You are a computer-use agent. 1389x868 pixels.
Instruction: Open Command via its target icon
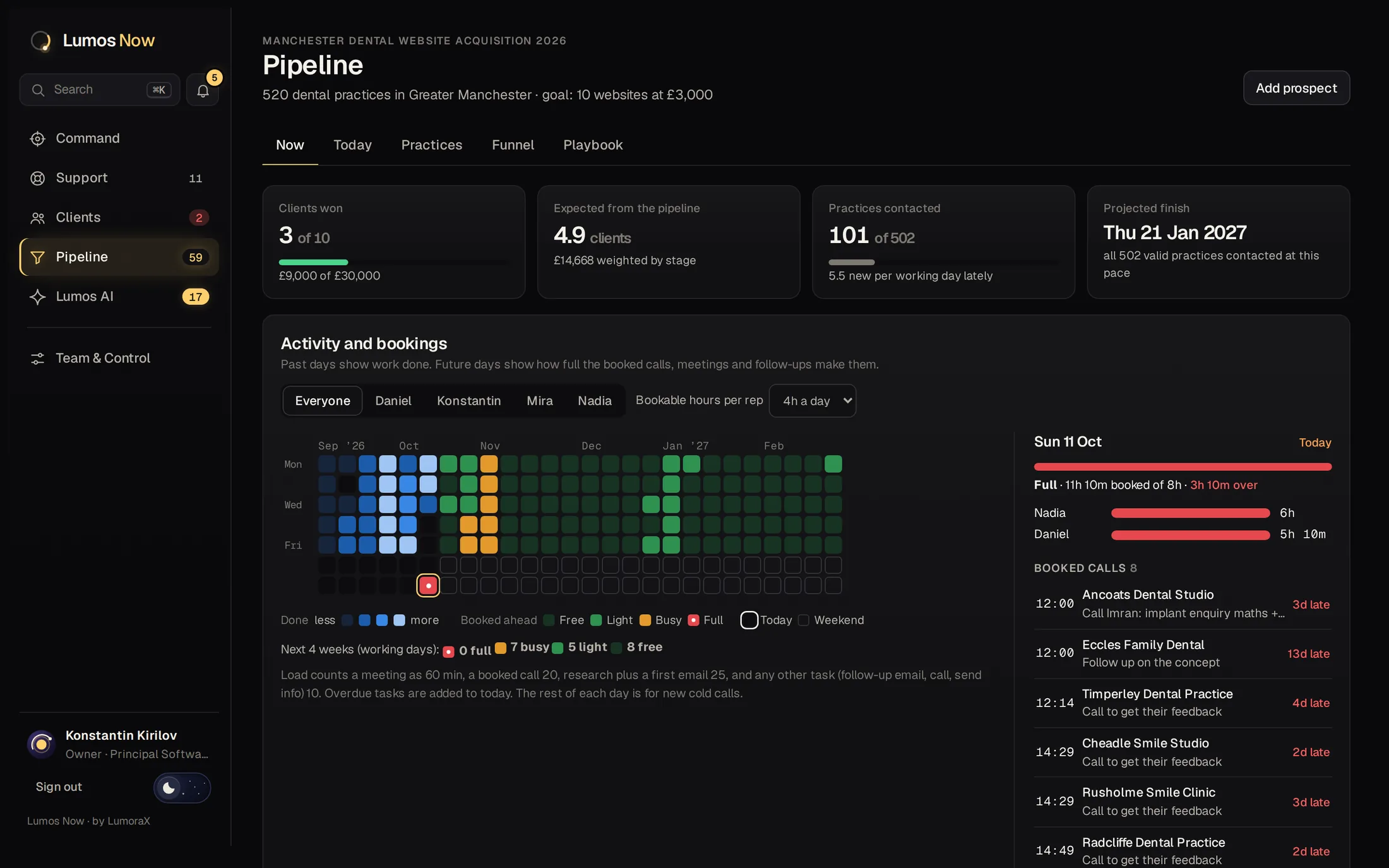point(37,139)
